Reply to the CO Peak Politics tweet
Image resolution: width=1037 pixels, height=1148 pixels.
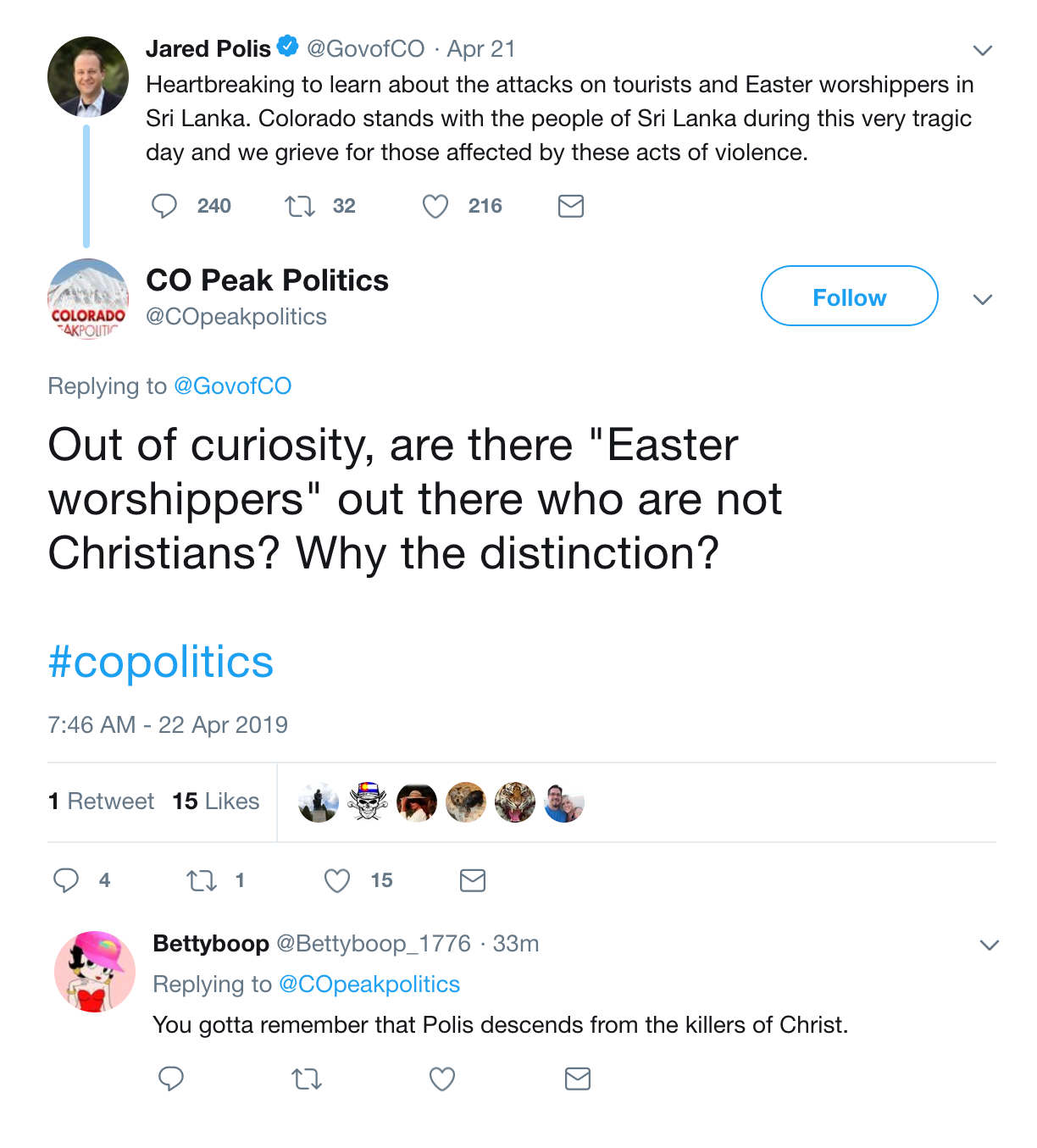click(x=66, y=880)
